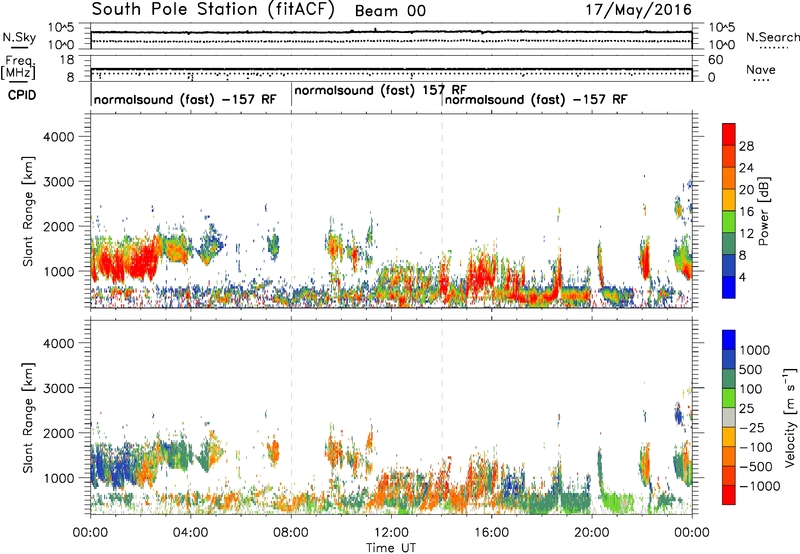Select the yellow-orange segment of Power colorbar

click(x=729, y=200)
